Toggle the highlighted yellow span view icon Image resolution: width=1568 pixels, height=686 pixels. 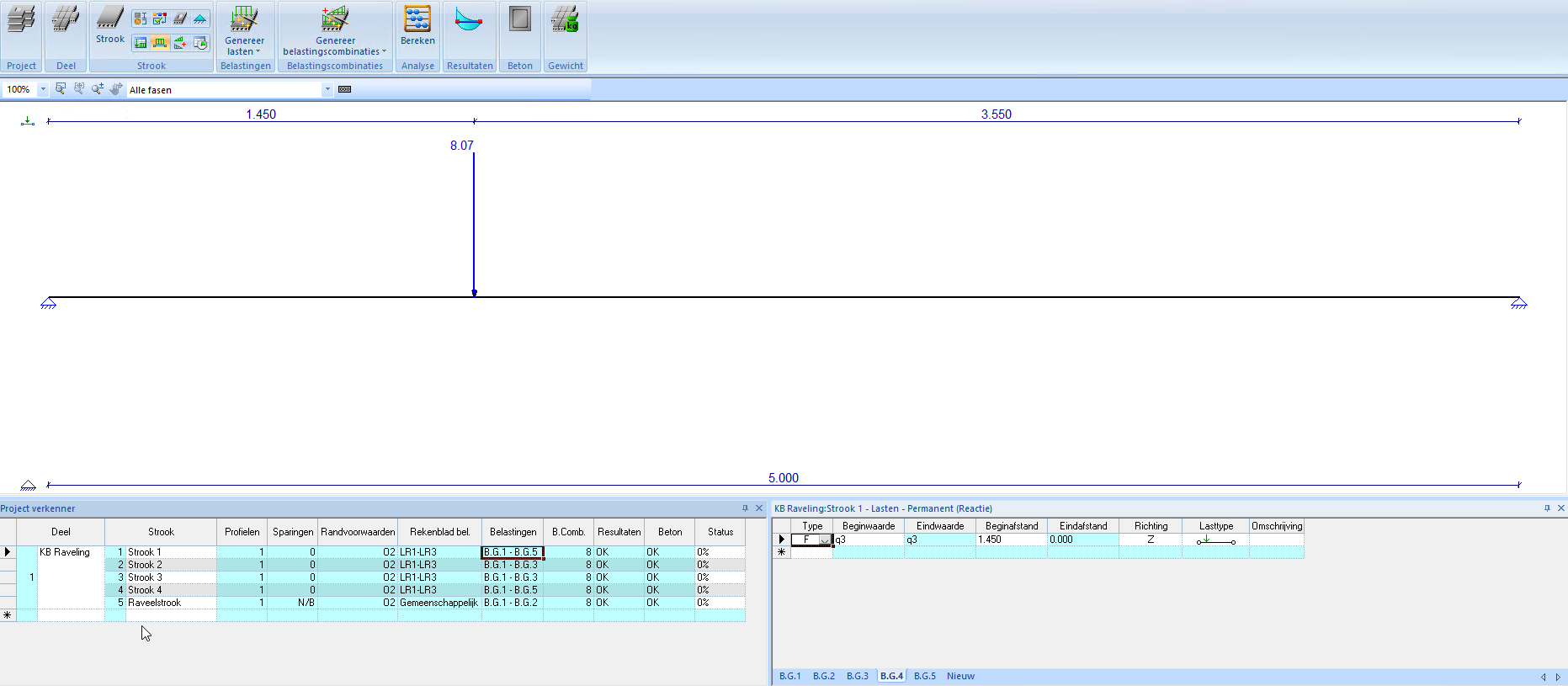coord(160,42)
